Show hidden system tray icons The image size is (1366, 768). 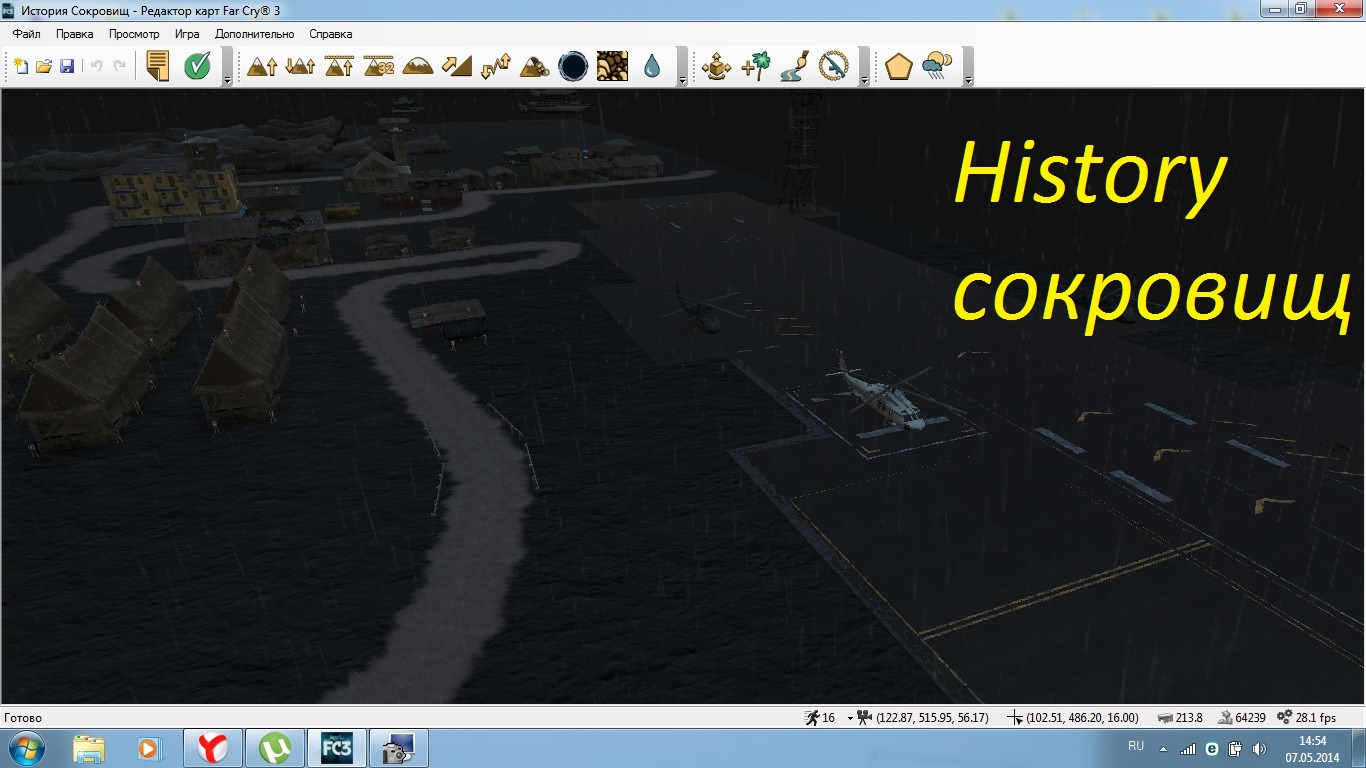click(x=1163, y=748)
